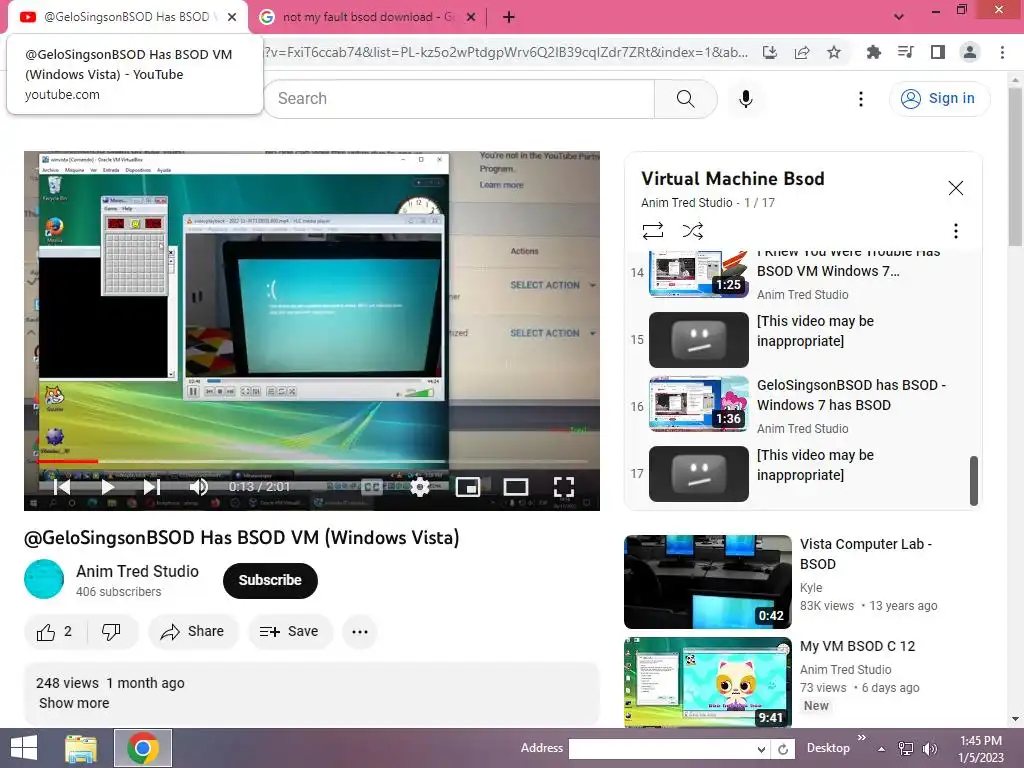Skip to previous video in player
1024x768 pixels.
[61, 487]
